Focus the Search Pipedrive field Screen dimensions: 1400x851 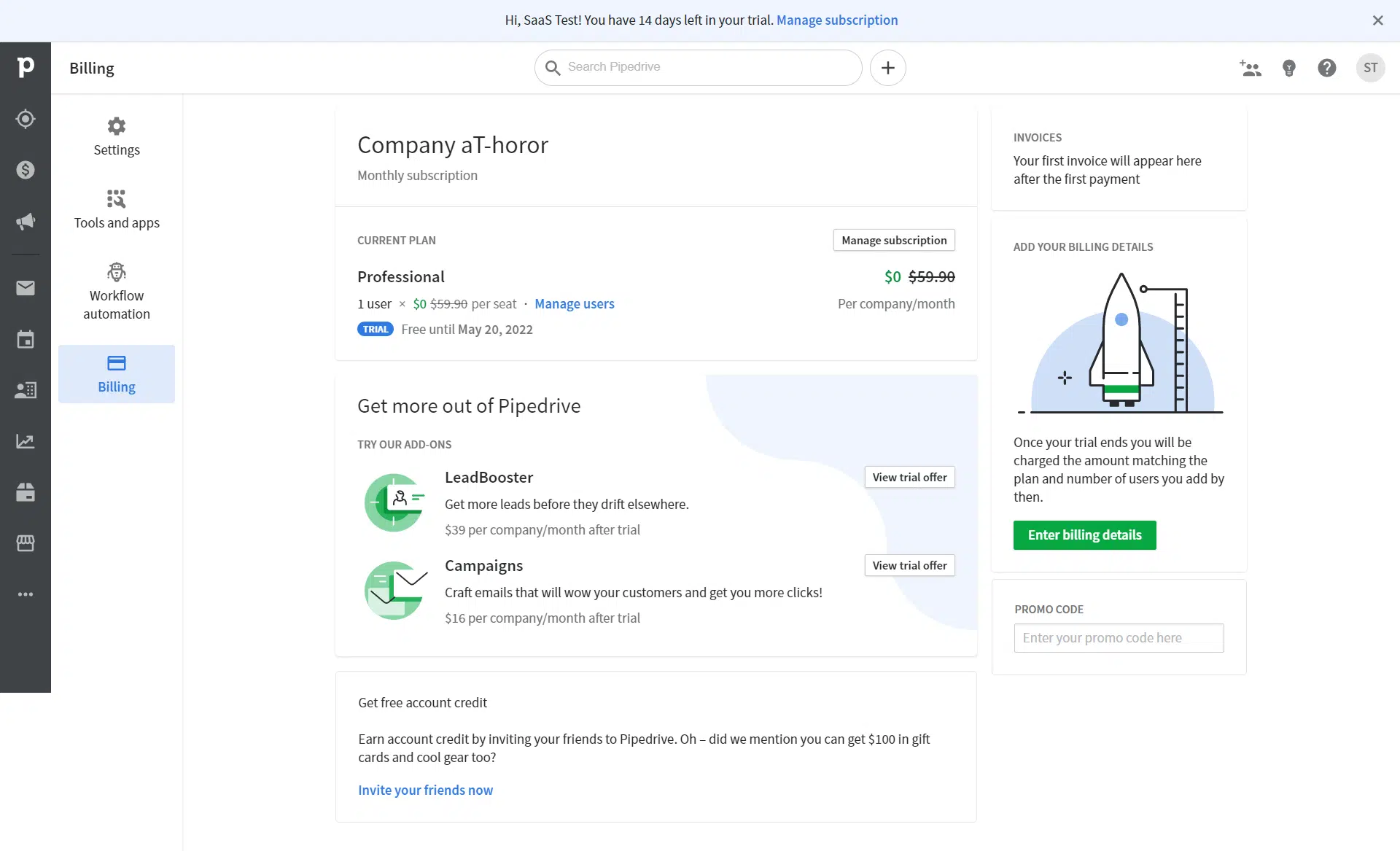698,68
